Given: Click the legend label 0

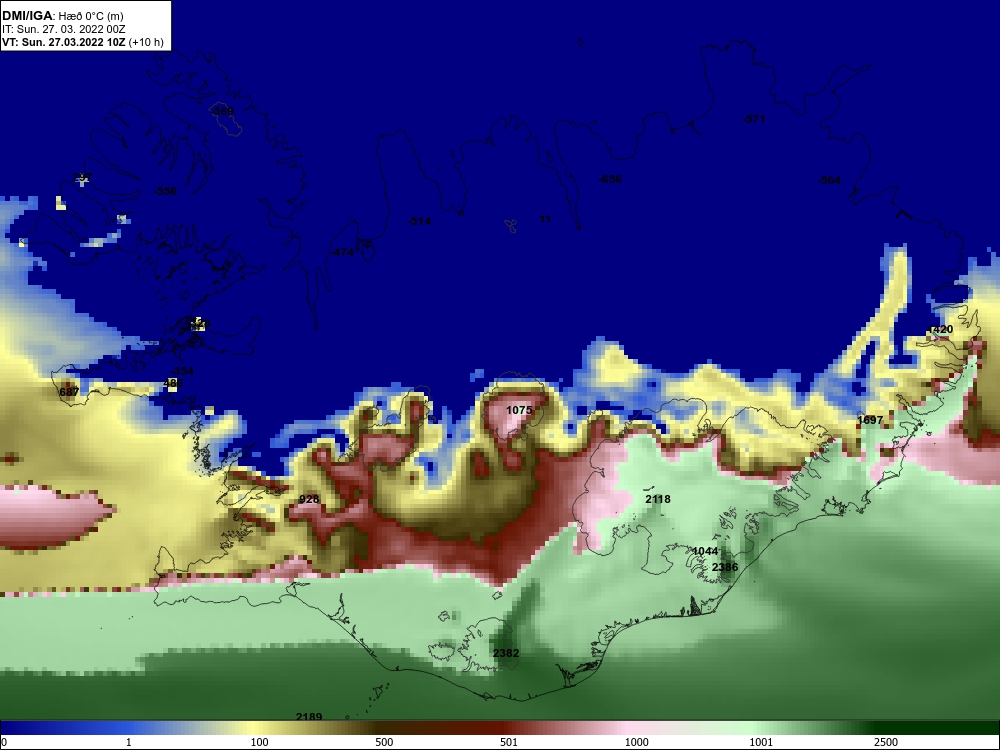Looking at the screenshot, I should coord(4,742).
